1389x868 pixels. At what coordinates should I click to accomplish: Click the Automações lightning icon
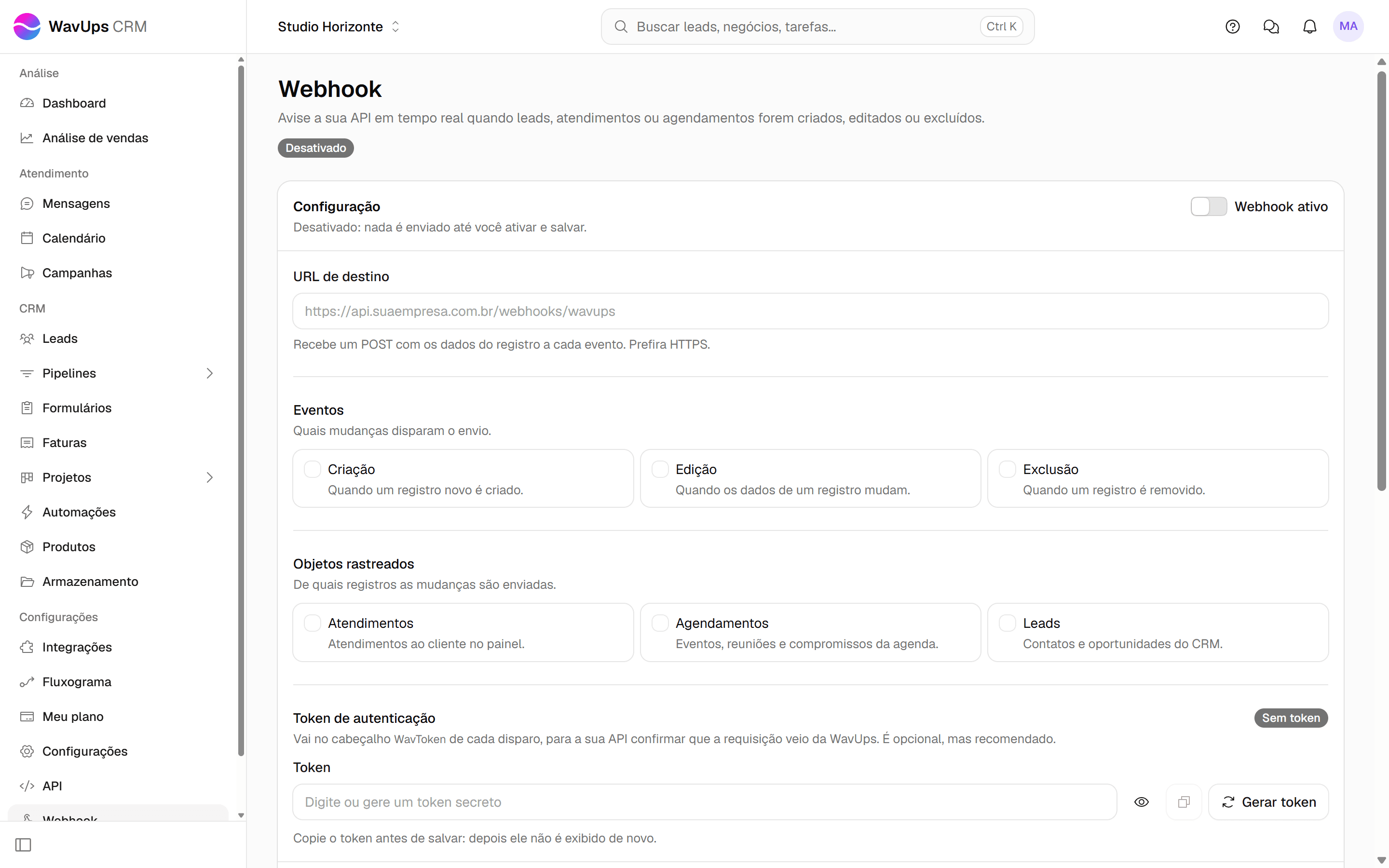point(27,512)
